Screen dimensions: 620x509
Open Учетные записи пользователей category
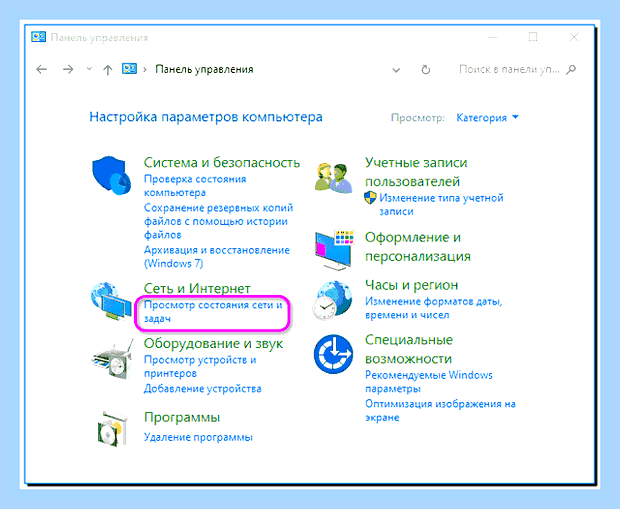(x=416, y=172)
